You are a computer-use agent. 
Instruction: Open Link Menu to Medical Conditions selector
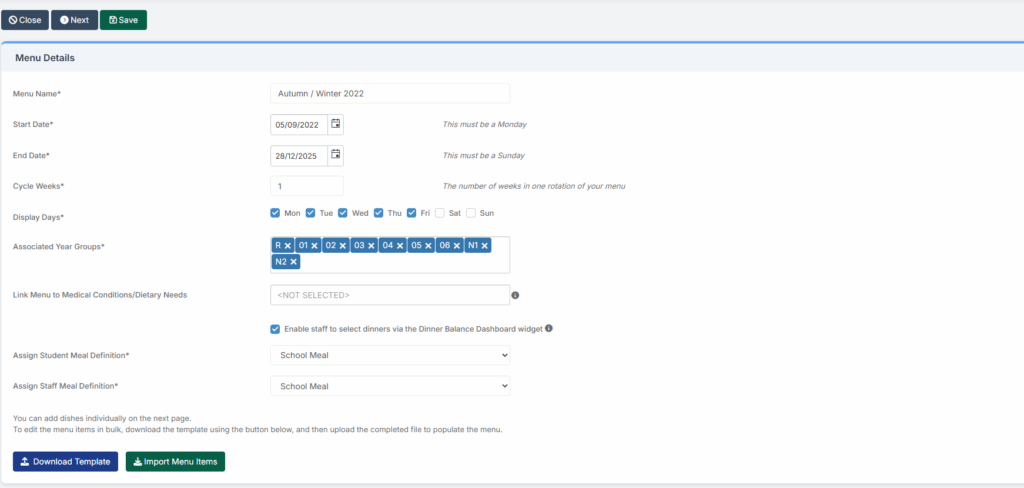tap(390, 295)
